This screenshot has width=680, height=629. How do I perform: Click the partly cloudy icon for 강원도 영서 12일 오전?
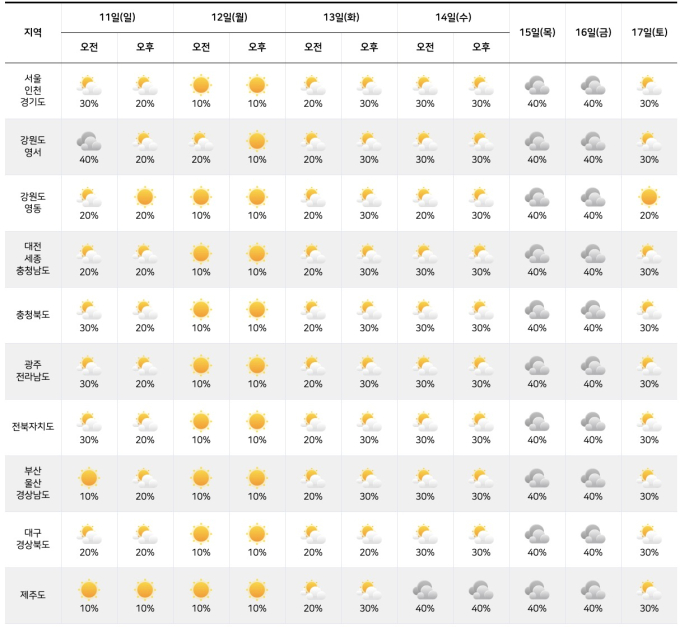(201, 141)
